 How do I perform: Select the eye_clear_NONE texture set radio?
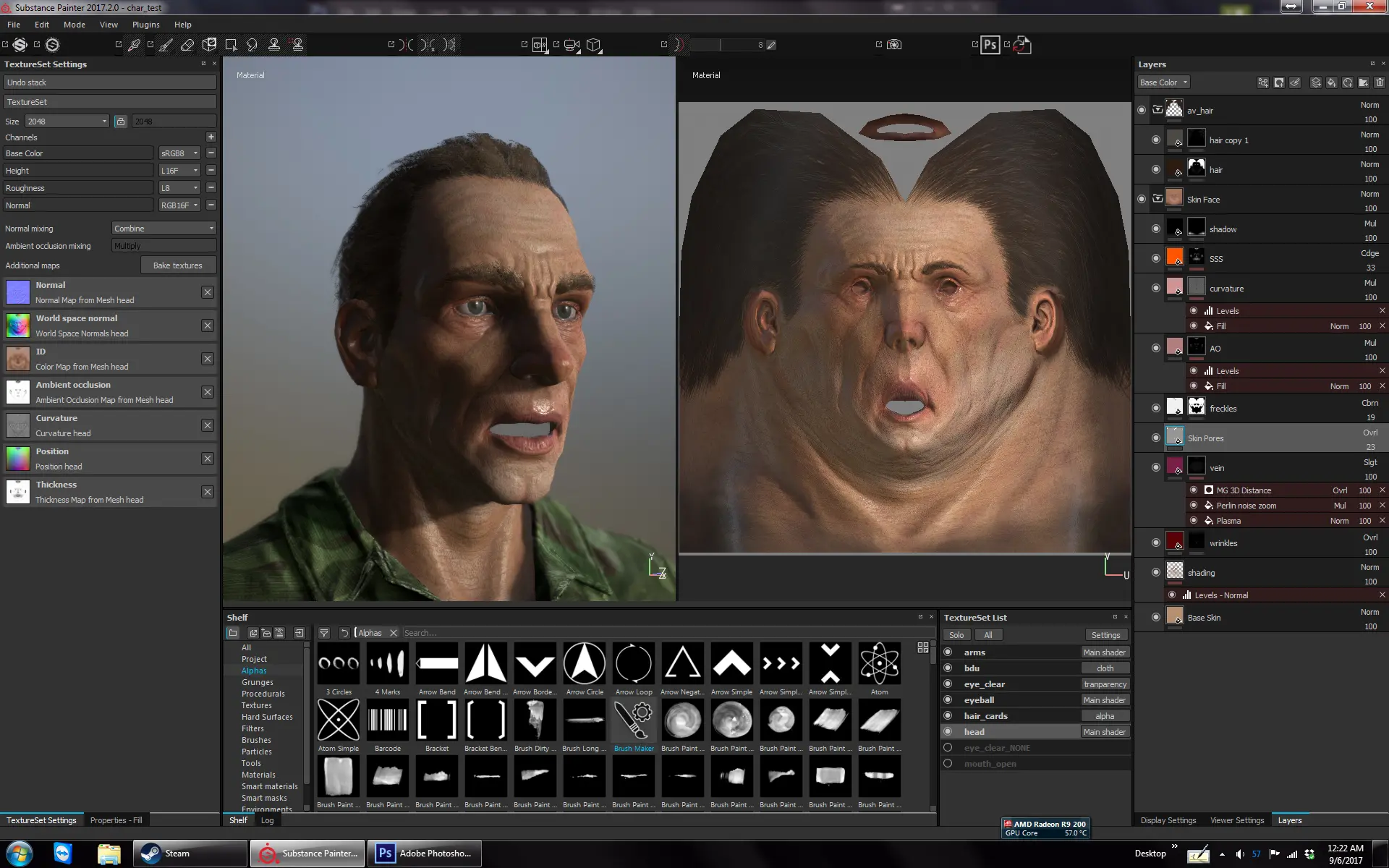(x=948, y=747)
